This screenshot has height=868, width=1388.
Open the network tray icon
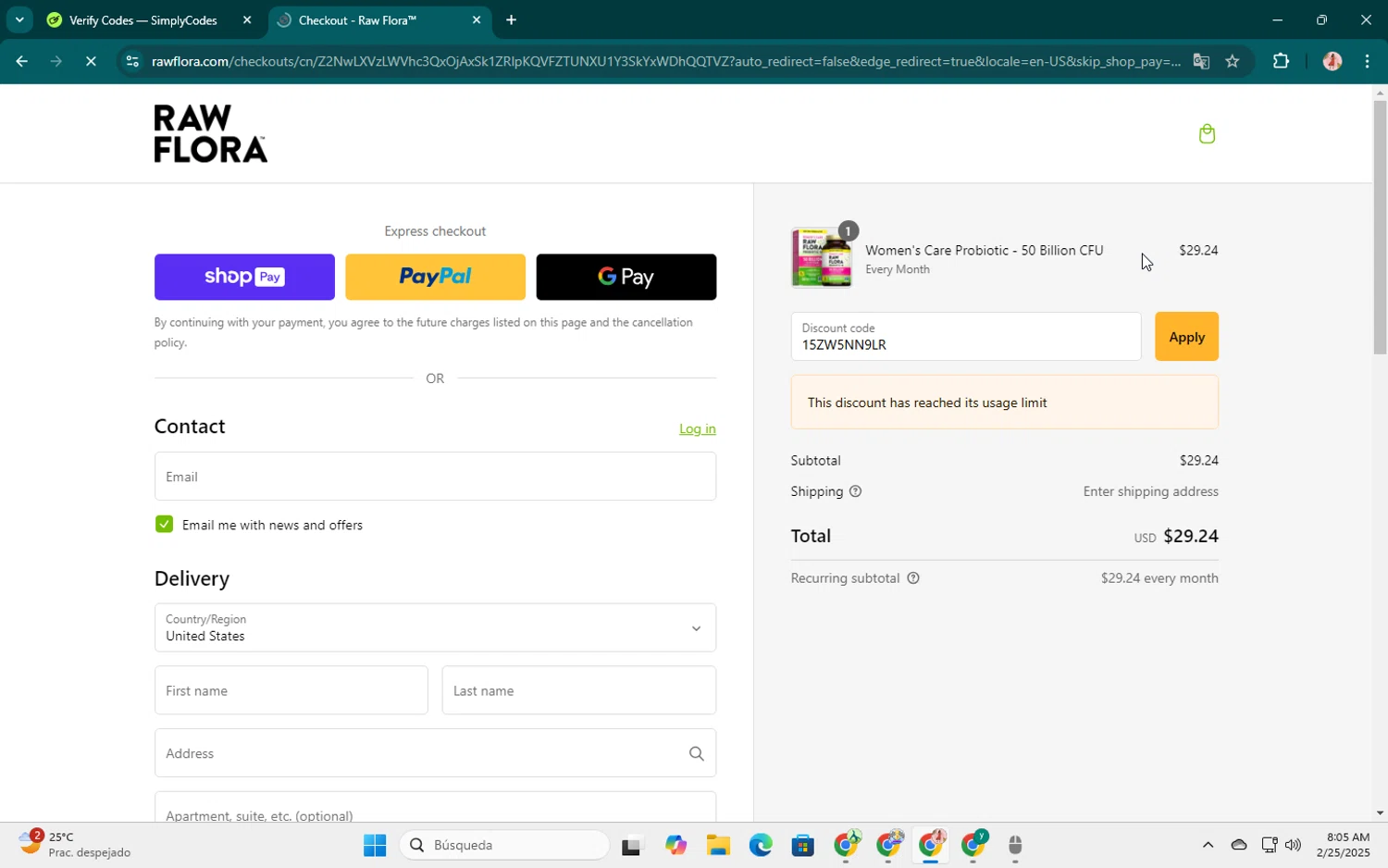(1269, 845)
